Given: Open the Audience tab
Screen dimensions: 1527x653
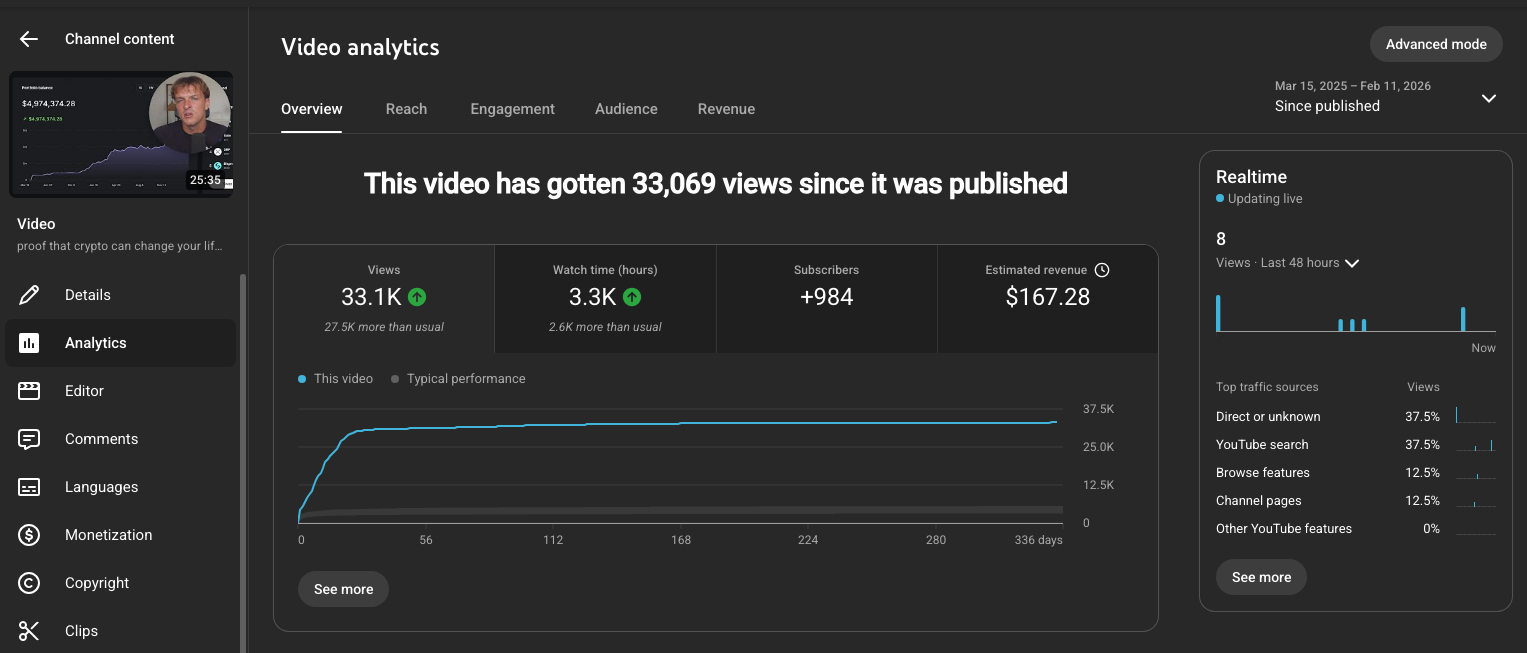Looking at the screenshot, I should (626, 108).
